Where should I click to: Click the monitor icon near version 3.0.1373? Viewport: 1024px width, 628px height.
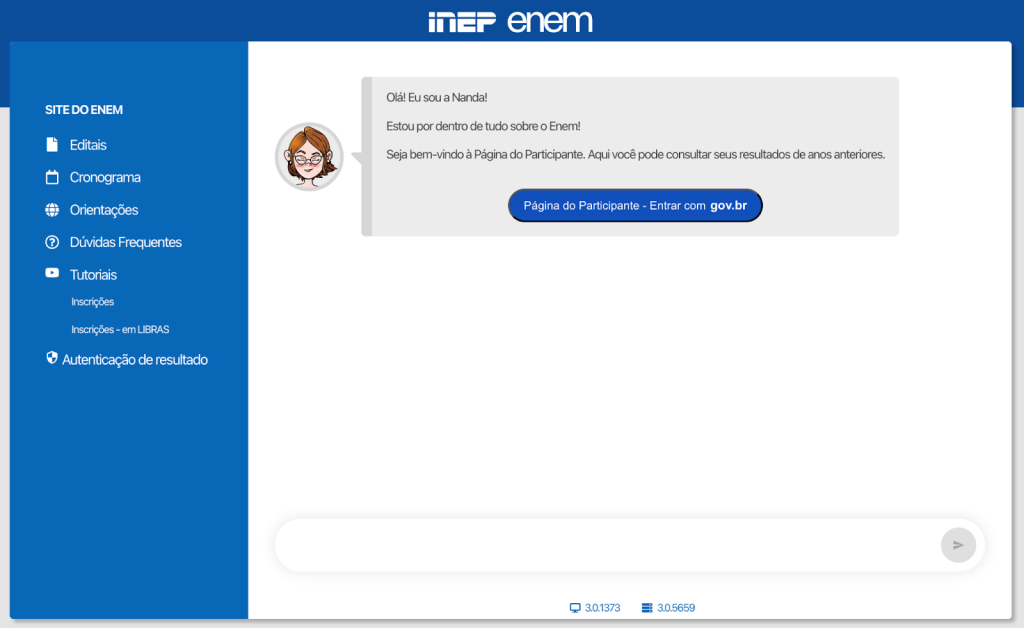pos(576,607)
